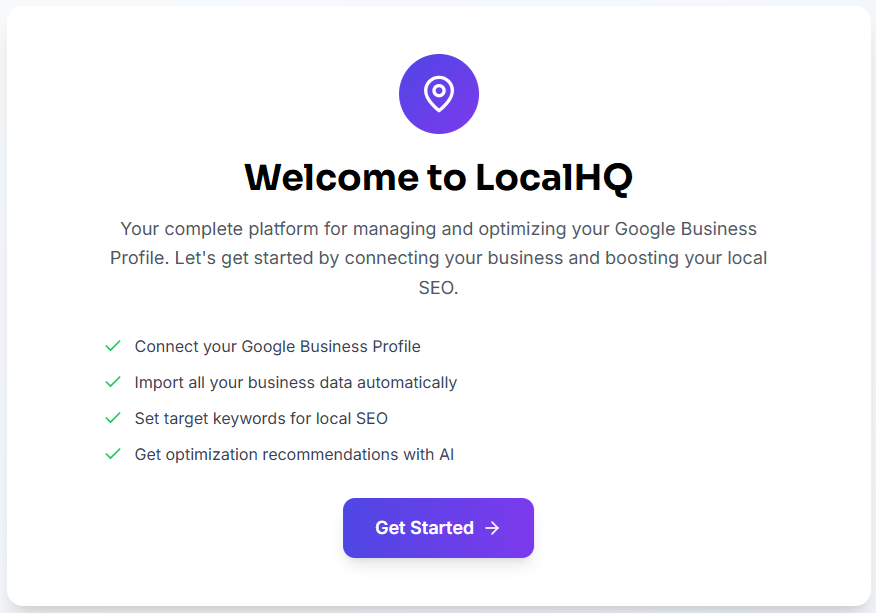Select the checkmark beside Import all your business data automatically

coord(113,382)
